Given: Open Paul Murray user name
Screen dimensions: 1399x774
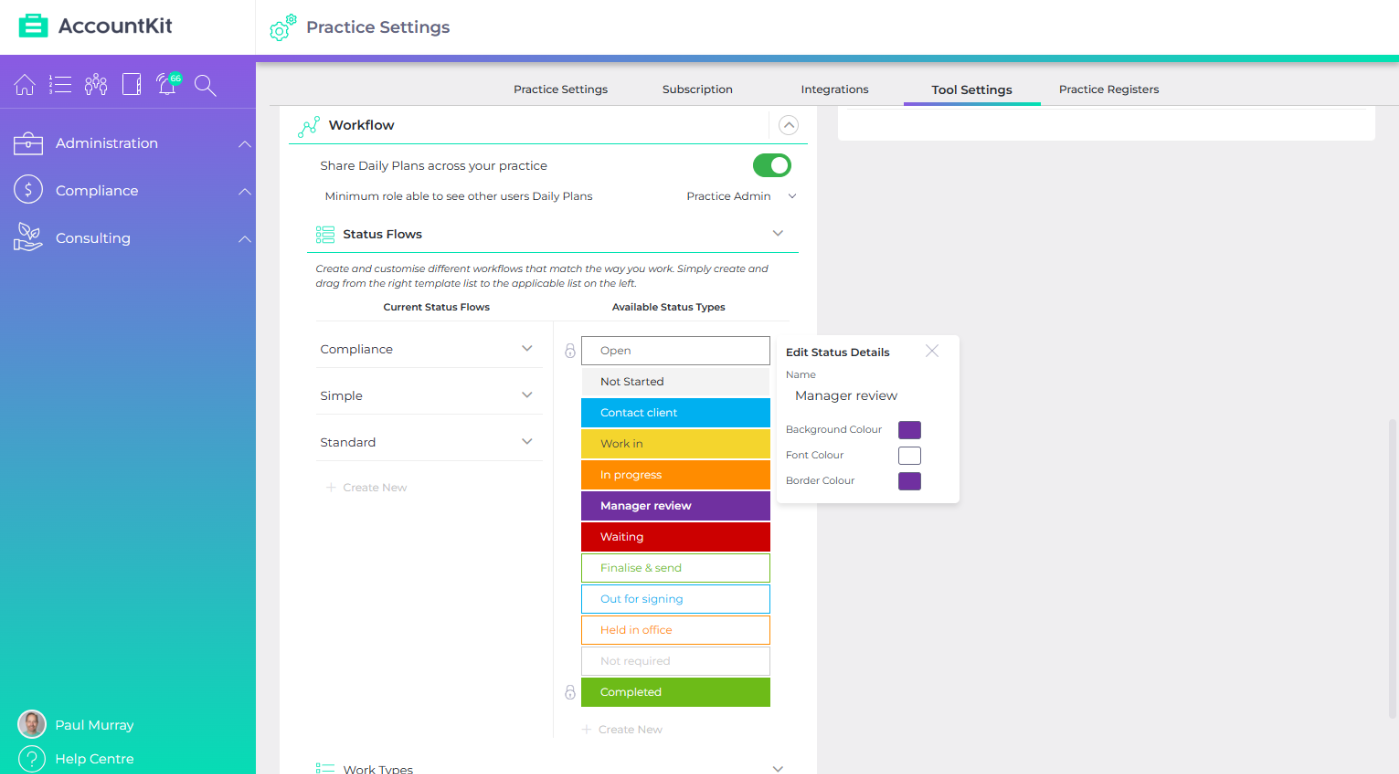Looking at the screenshot, I should click(94, 725).
